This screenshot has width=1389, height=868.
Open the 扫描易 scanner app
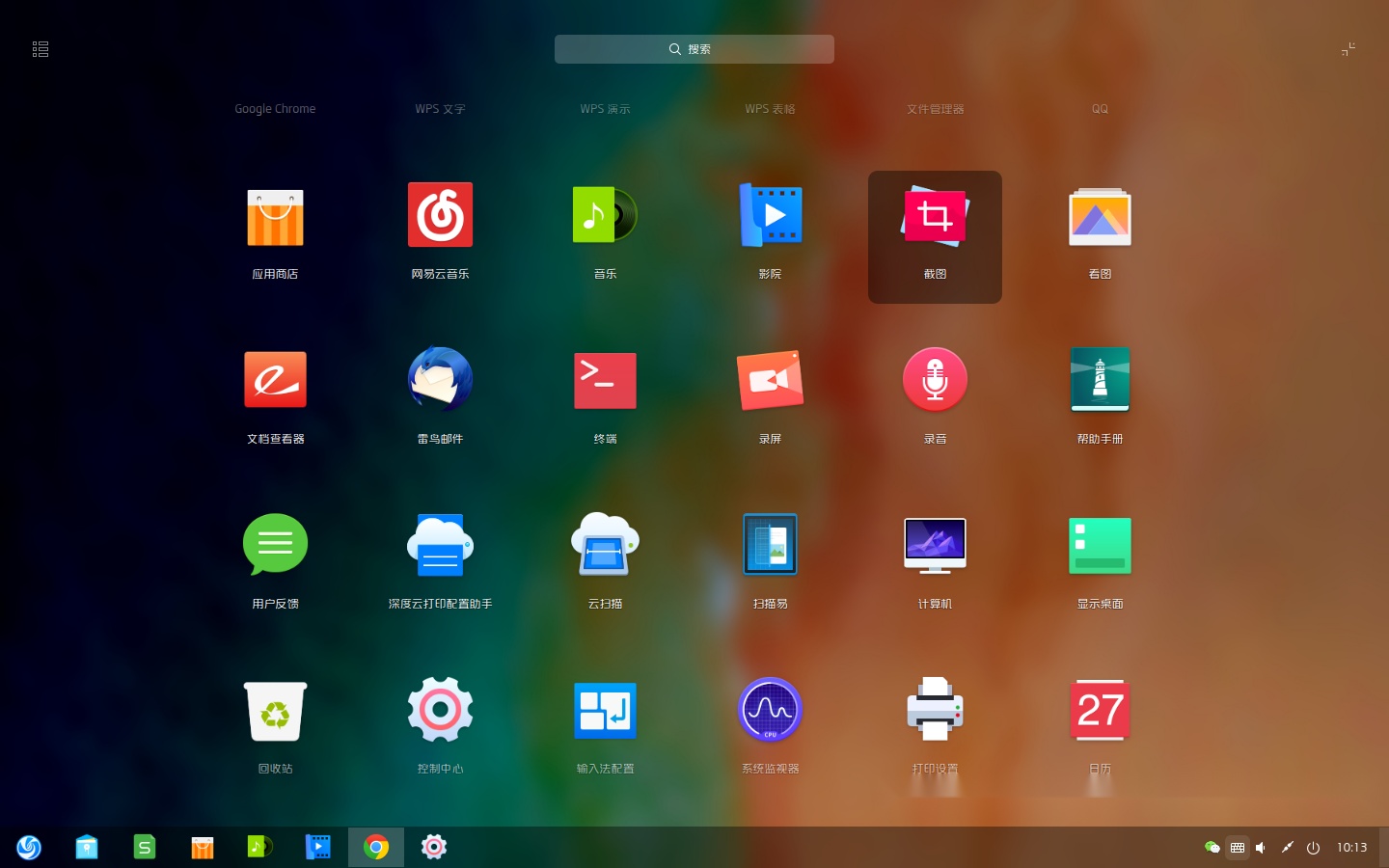click(770, 545)
